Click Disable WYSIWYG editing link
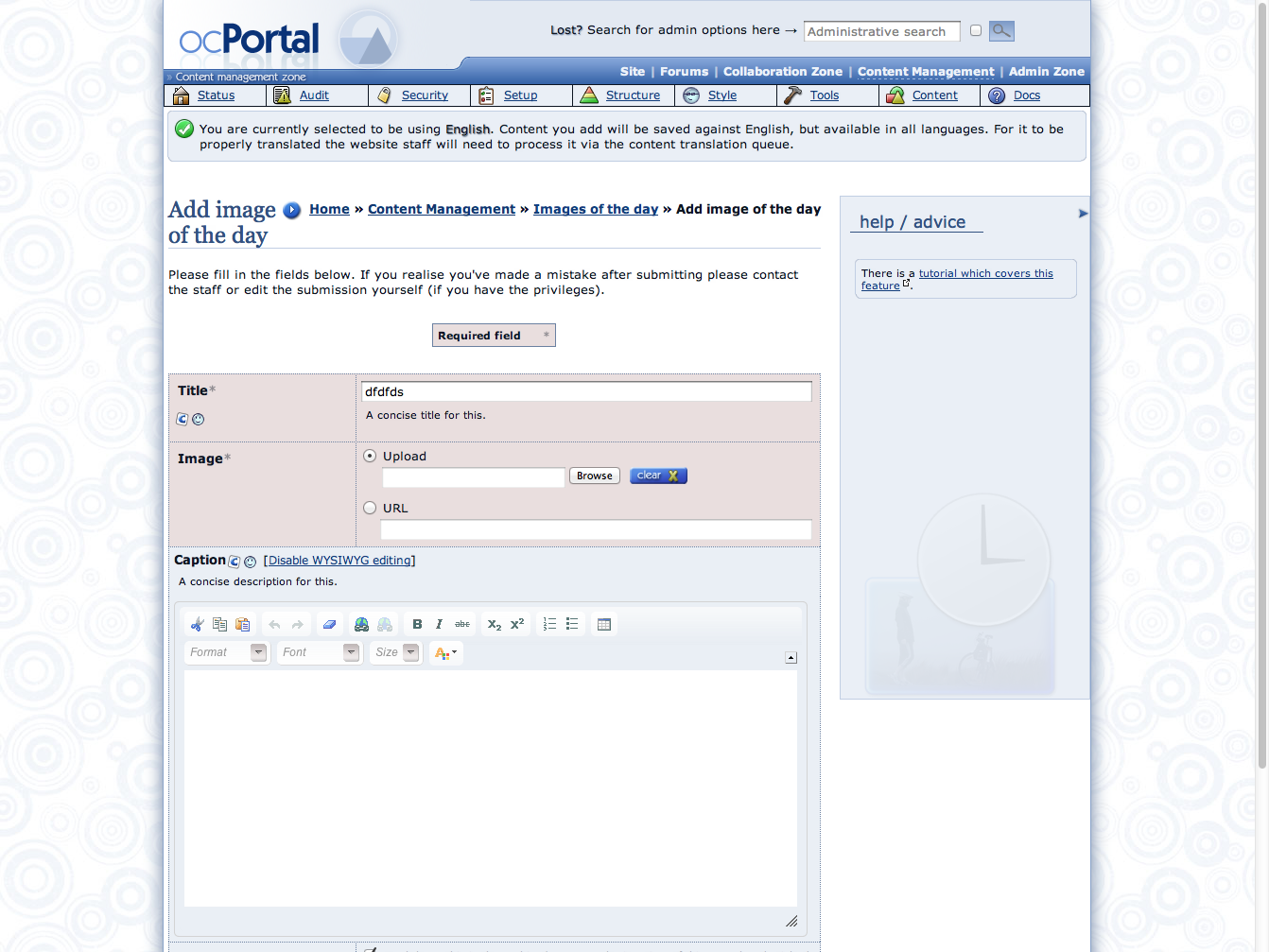The width and height of the screenshot is (1269, 952). click(339, 561)
